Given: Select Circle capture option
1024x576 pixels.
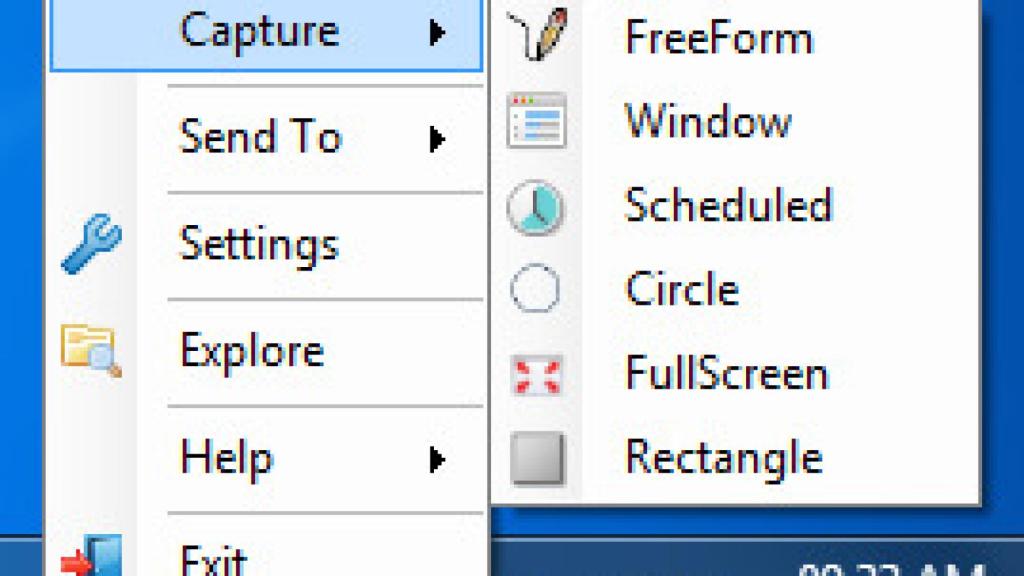Looking at the screenshot, I should pyautogui.click(x=681, y=290).
